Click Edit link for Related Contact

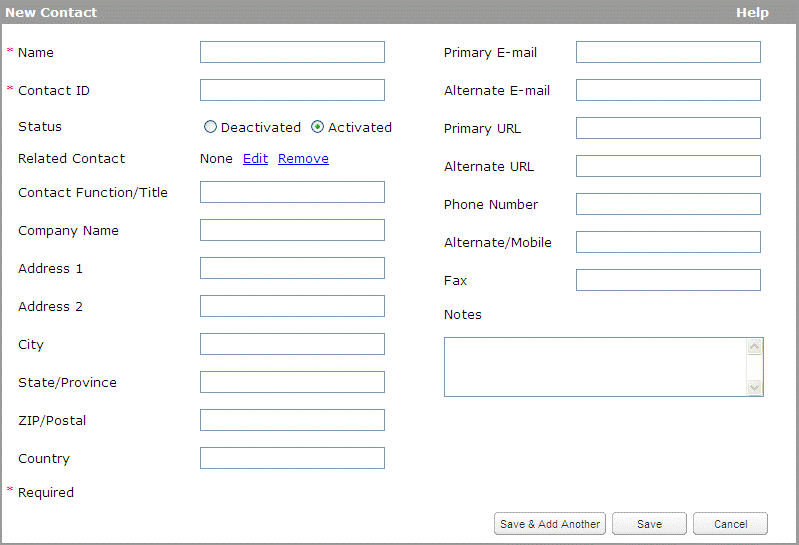[x=255, y=158]
